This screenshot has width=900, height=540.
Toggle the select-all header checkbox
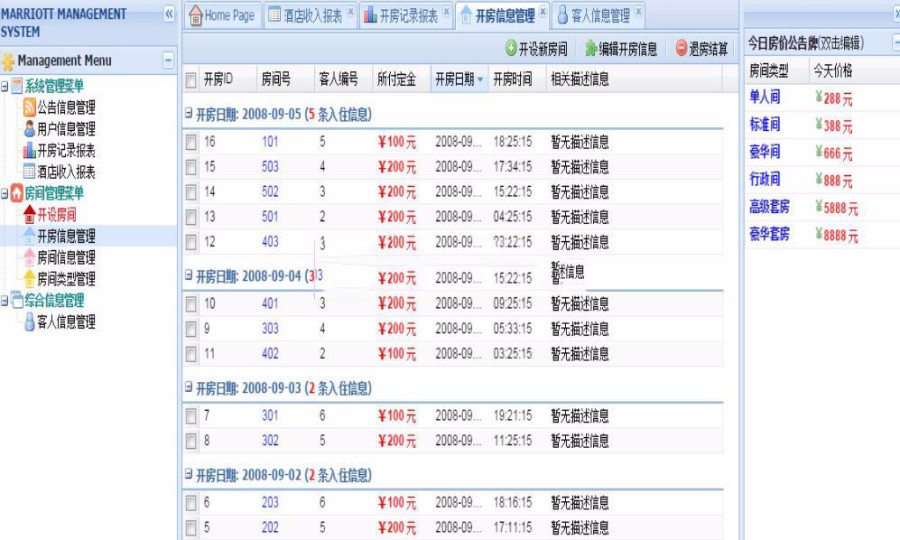tap(191, 80)
